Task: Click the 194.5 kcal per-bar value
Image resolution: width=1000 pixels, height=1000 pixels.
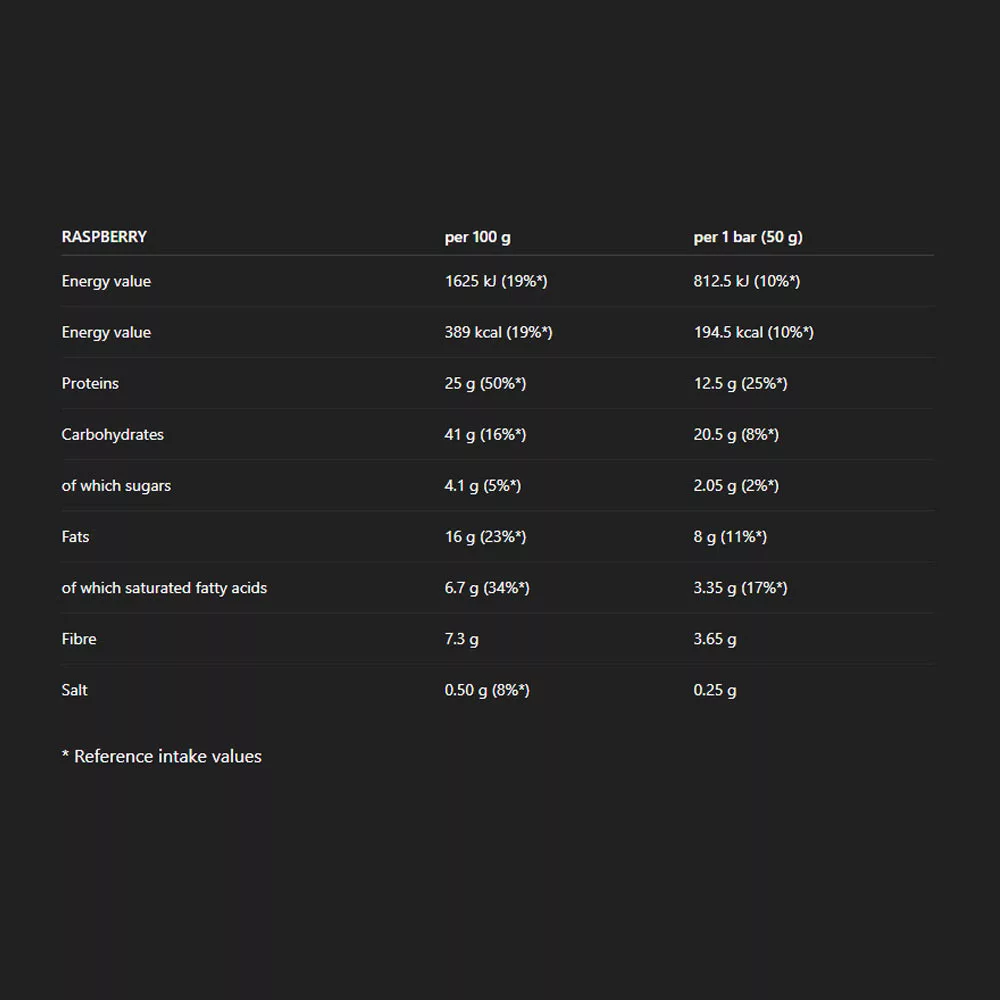Action: point(753,332)
